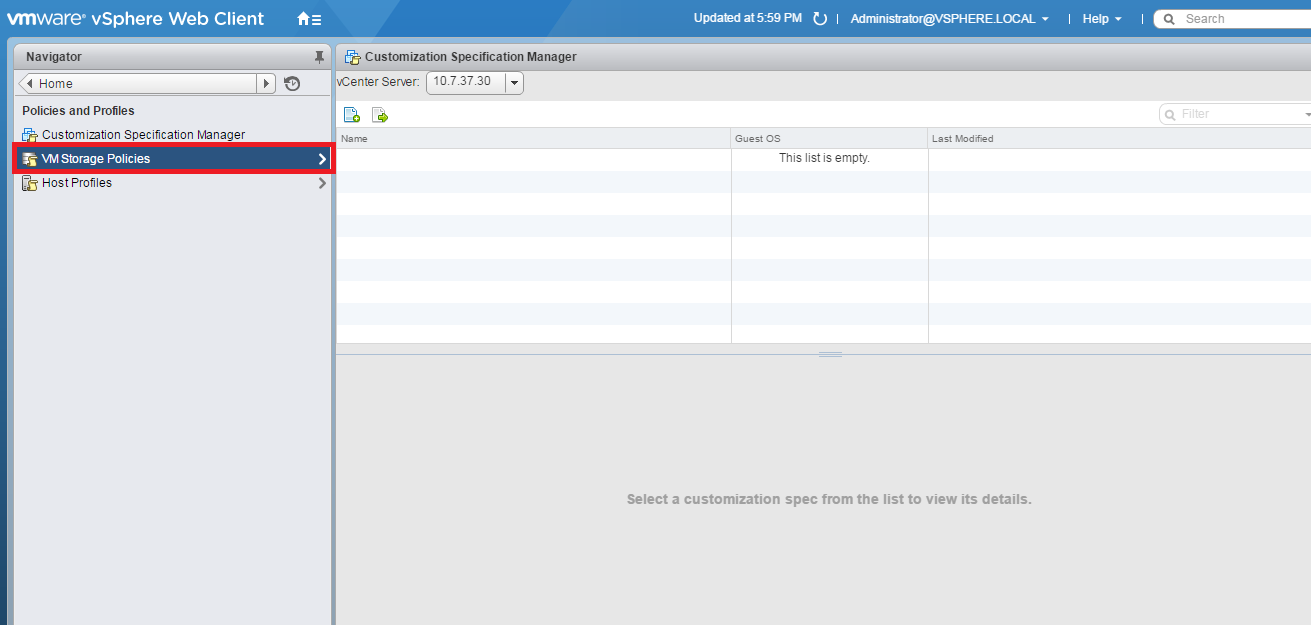Screen dimensions: 1311x625
Task: Open the Help dropdown menu
Action: pyautogui.click(x=1102, y=19)
